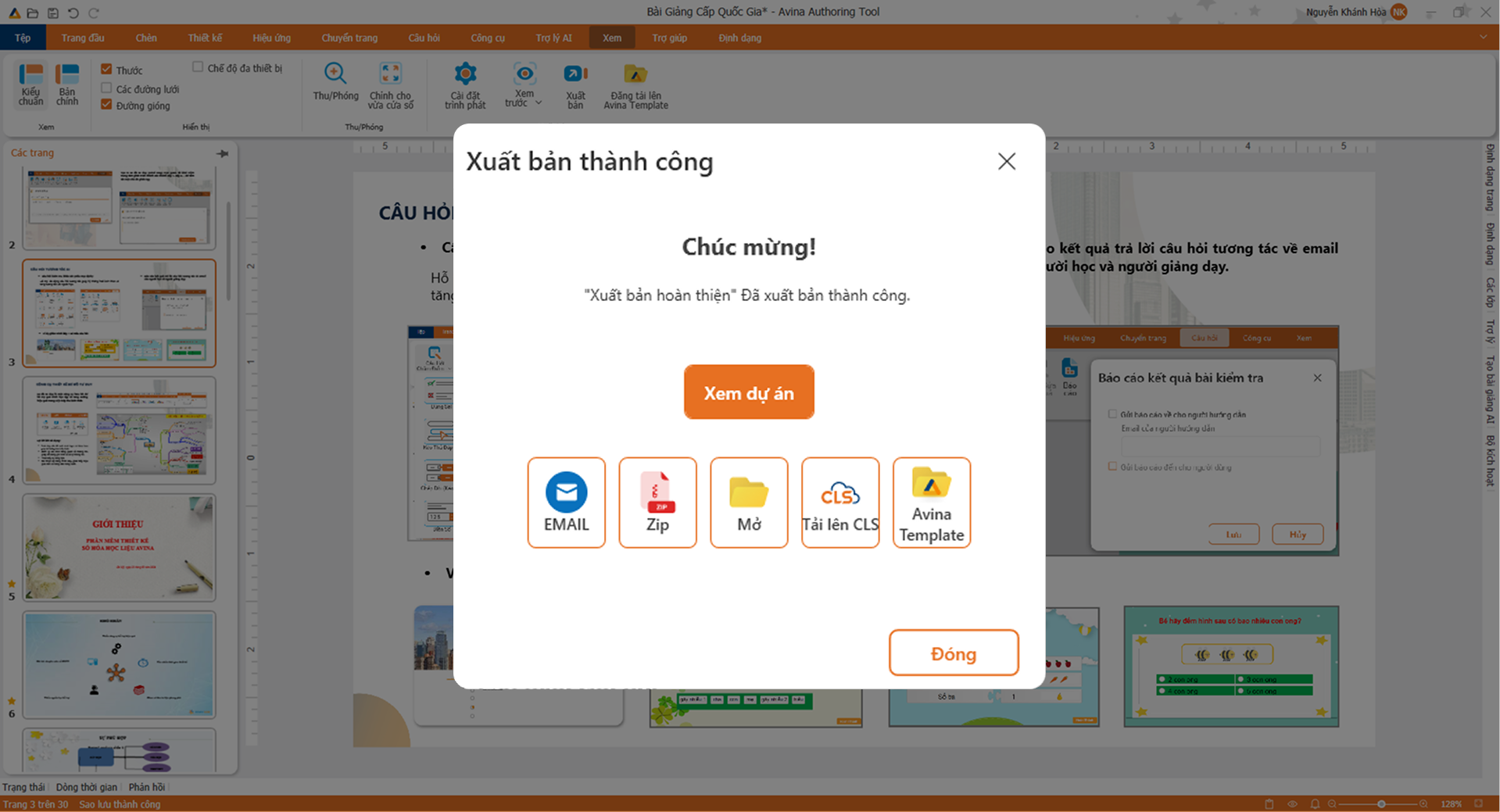This screenshot has width=1500, height=812.
Task: Click the Dòng thời gian bottom tab
Action: click(86, 787)
